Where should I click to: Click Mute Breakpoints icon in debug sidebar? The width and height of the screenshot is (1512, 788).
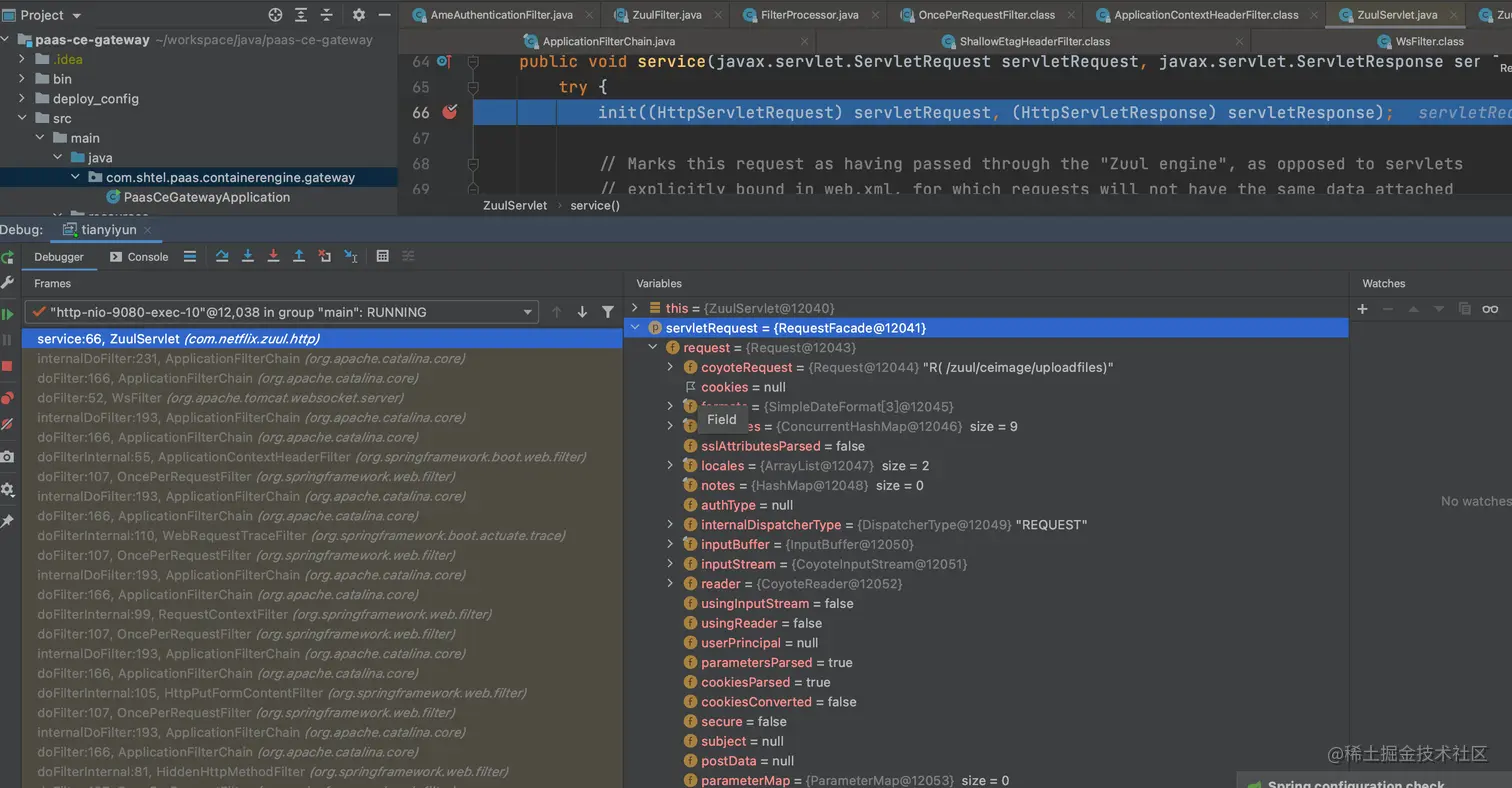pyautogui.click(x=8, y=424)
